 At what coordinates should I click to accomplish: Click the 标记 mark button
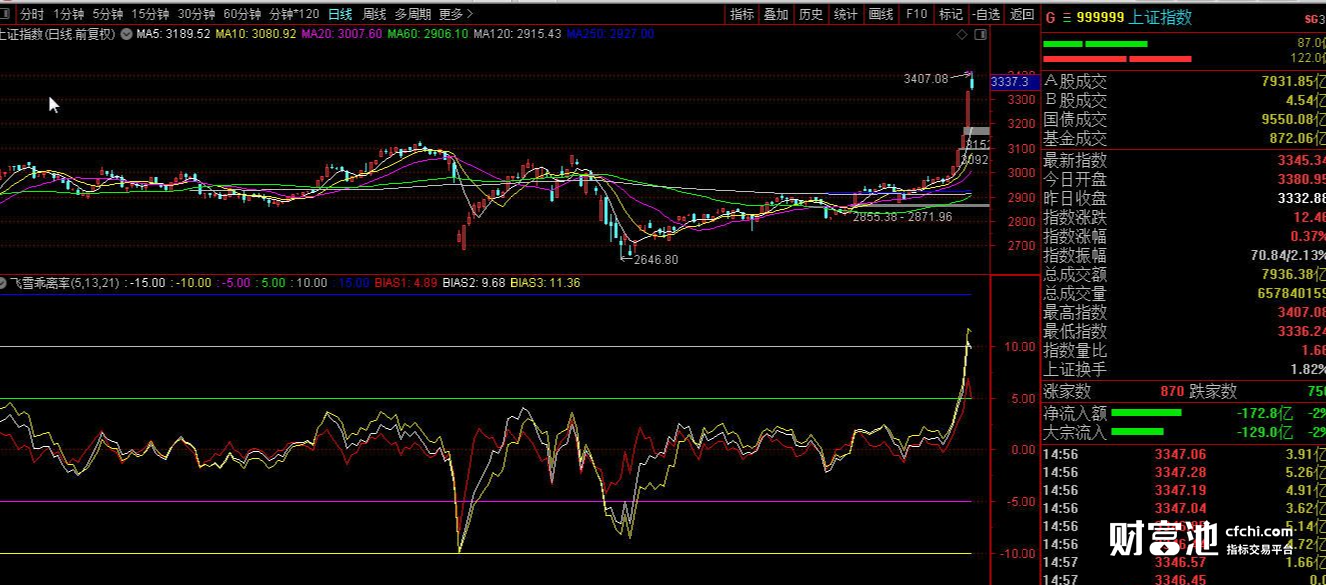click(951, 14)
